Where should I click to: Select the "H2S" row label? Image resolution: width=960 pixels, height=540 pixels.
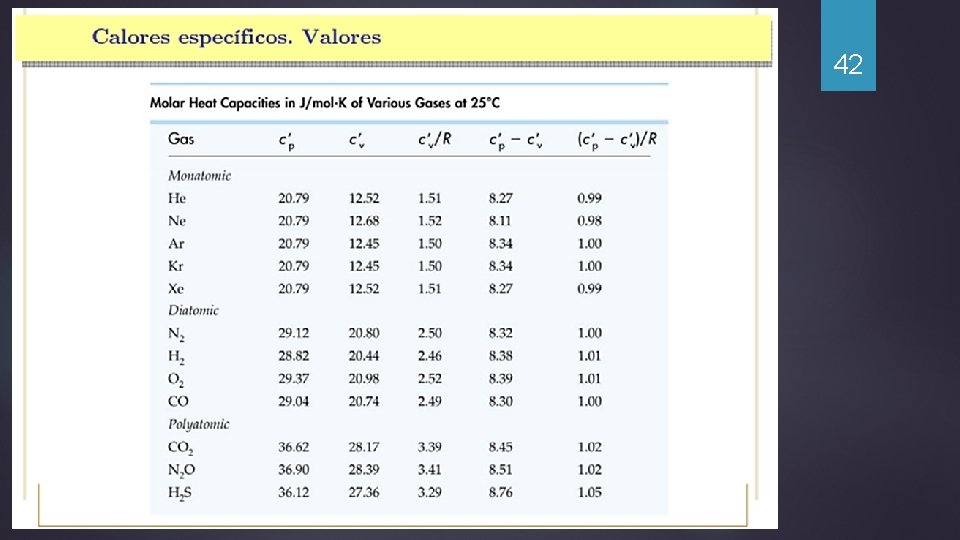tap(179, 493)
